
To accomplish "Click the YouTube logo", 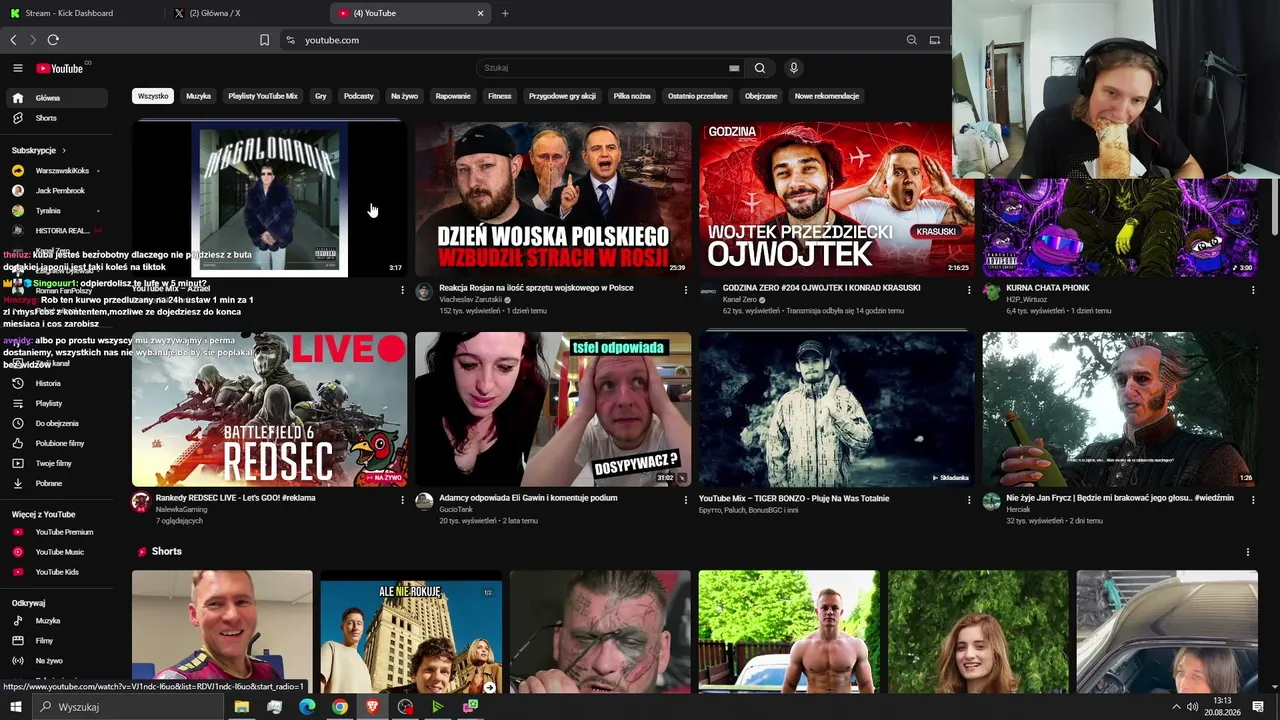I will [x=60, y=68].
